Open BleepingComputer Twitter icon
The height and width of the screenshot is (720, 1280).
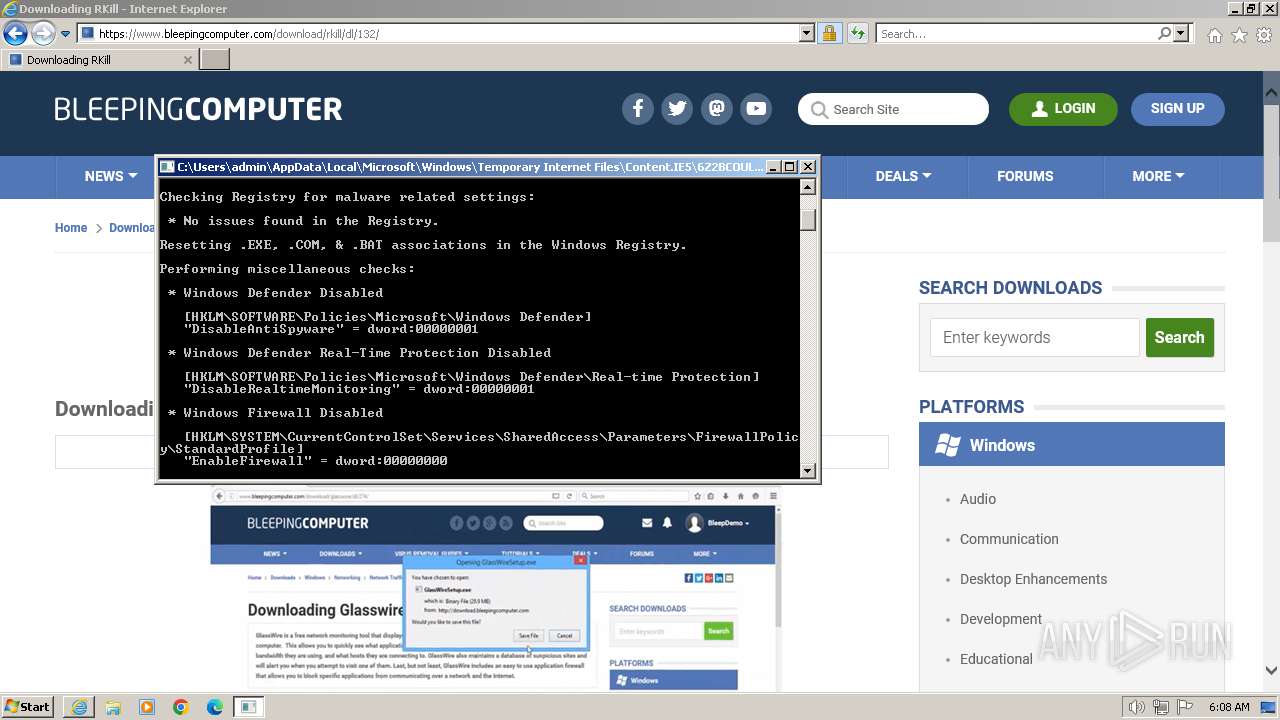coord(677,109)
